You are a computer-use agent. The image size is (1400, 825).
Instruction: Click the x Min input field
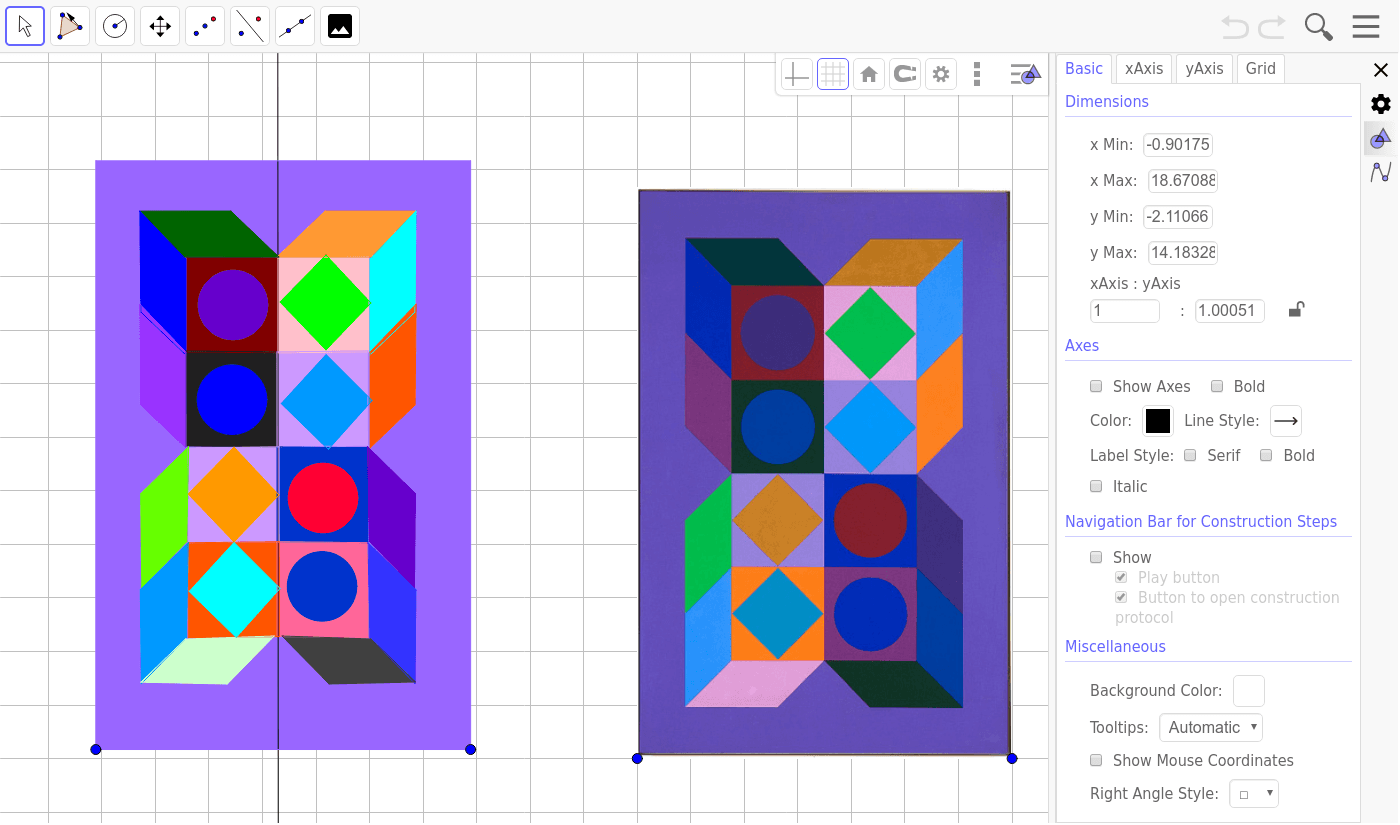(x=1178, y=144)
